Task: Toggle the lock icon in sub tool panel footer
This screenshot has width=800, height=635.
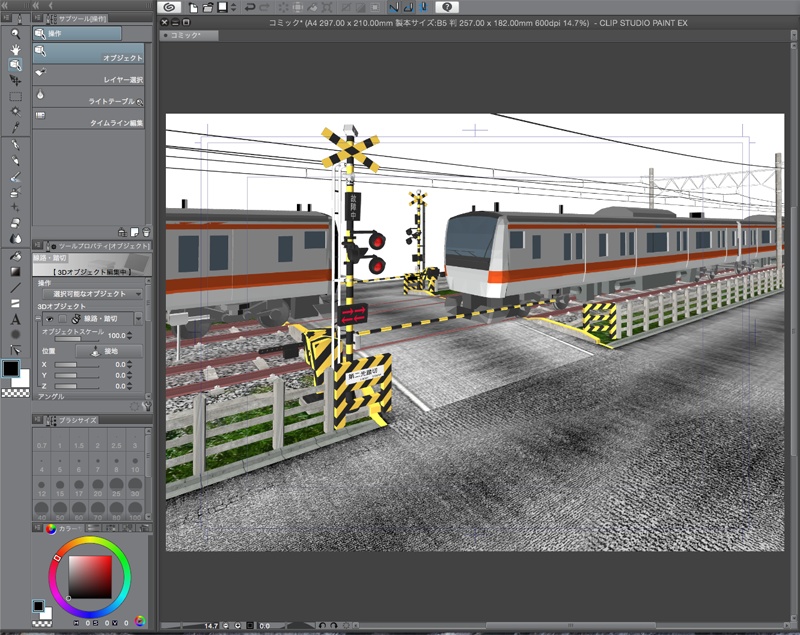Action: tap(121, 231)
